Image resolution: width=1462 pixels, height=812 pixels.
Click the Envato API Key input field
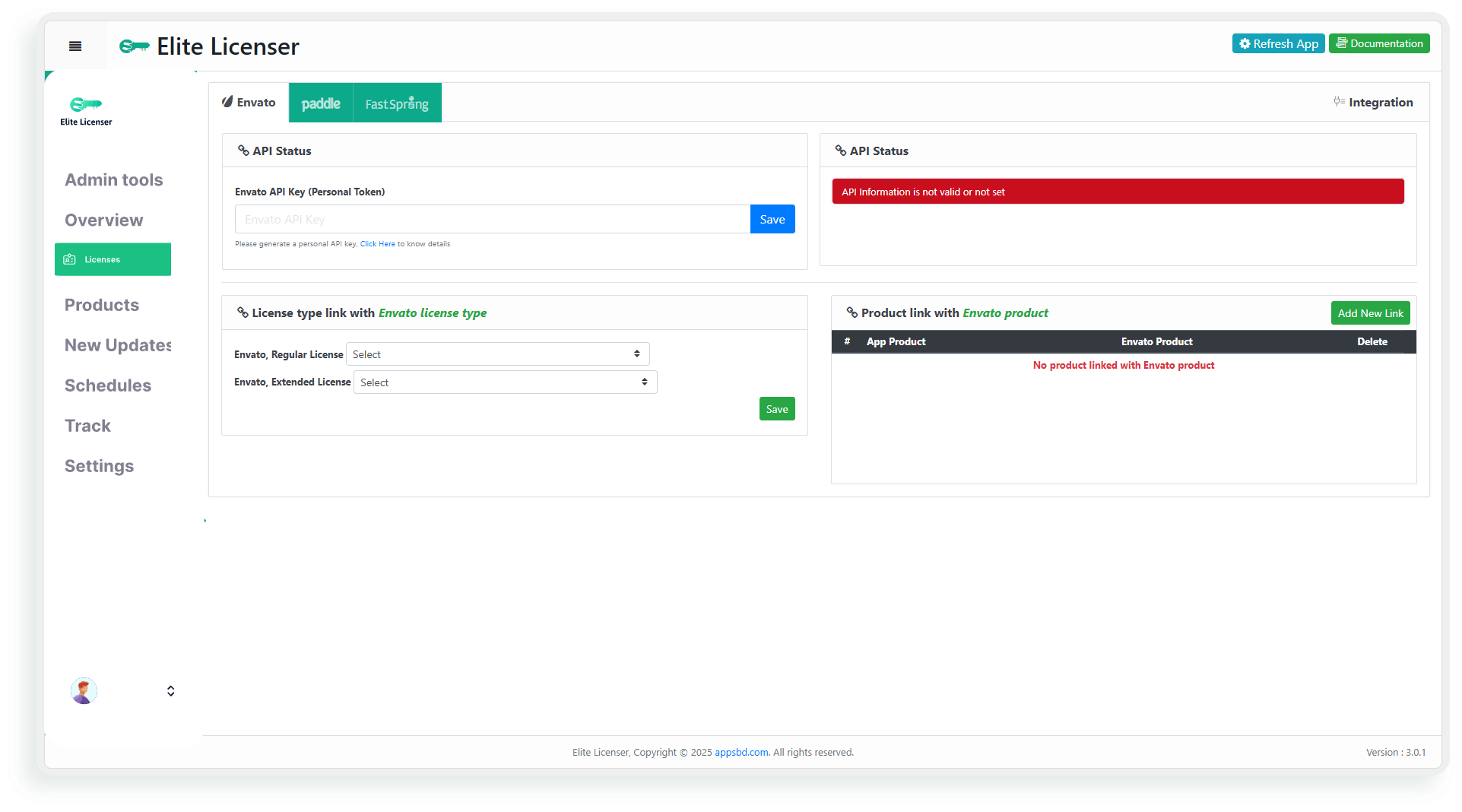click(493, 219)
